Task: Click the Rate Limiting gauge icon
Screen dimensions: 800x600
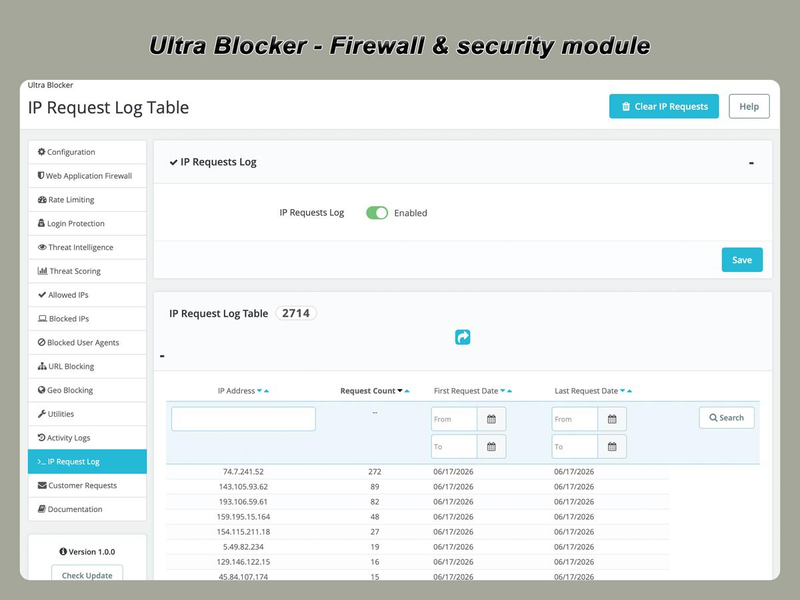Action: tap(42, 199)
